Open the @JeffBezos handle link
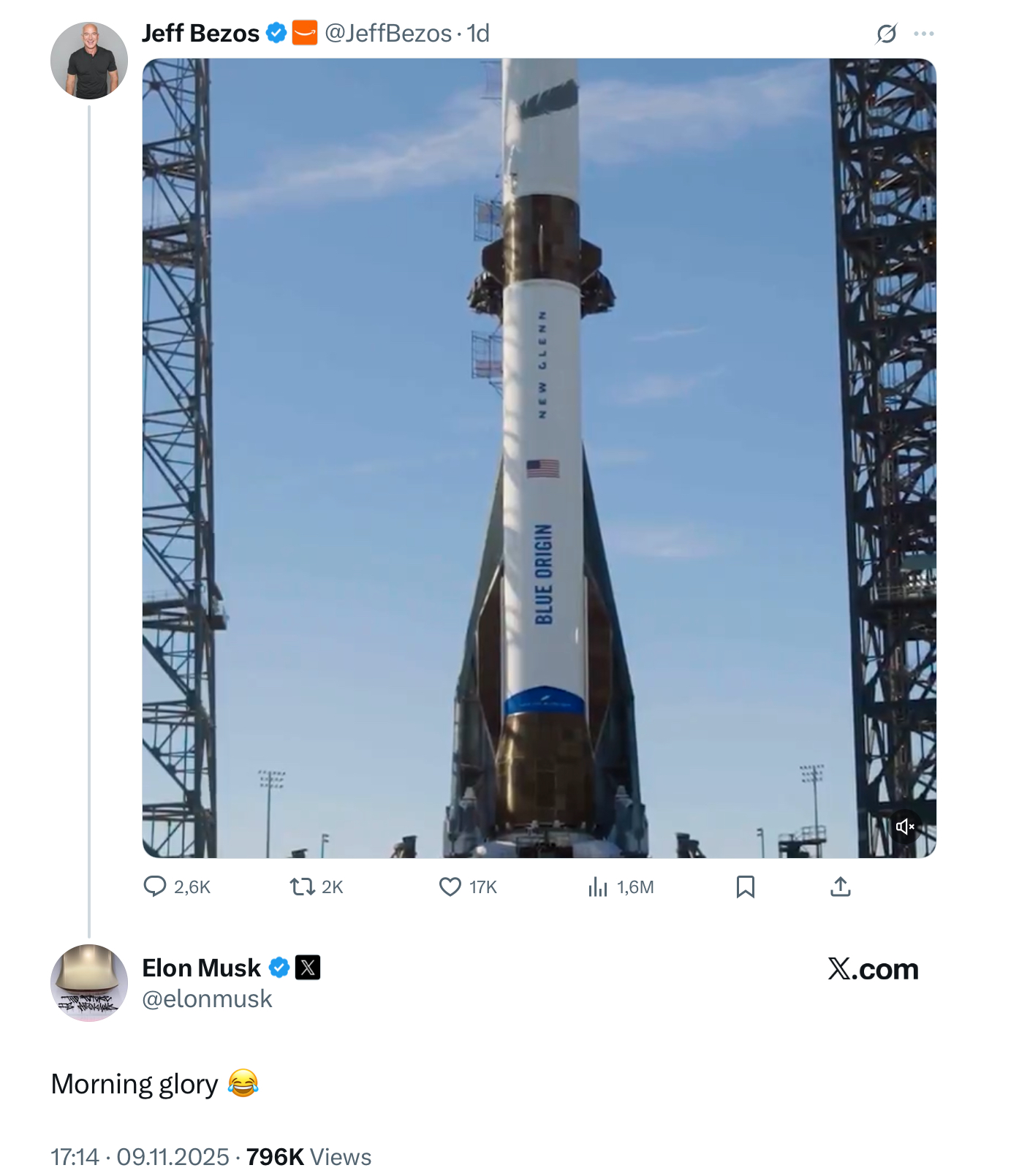The width and height of the screenshot is (1019, 1176). click(x=388, y=34)
